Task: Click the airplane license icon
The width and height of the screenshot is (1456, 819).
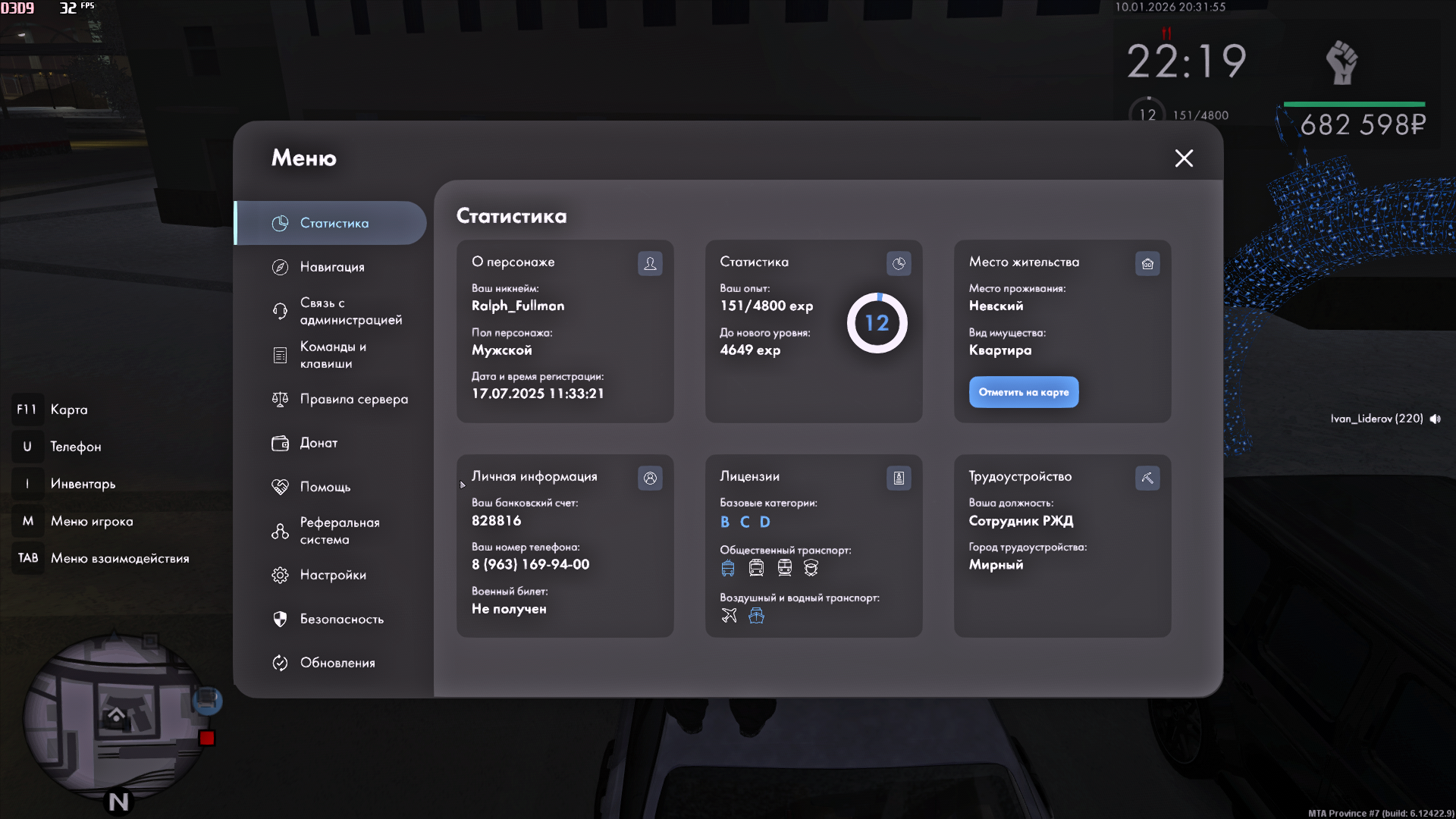Action: pos(729,616)
